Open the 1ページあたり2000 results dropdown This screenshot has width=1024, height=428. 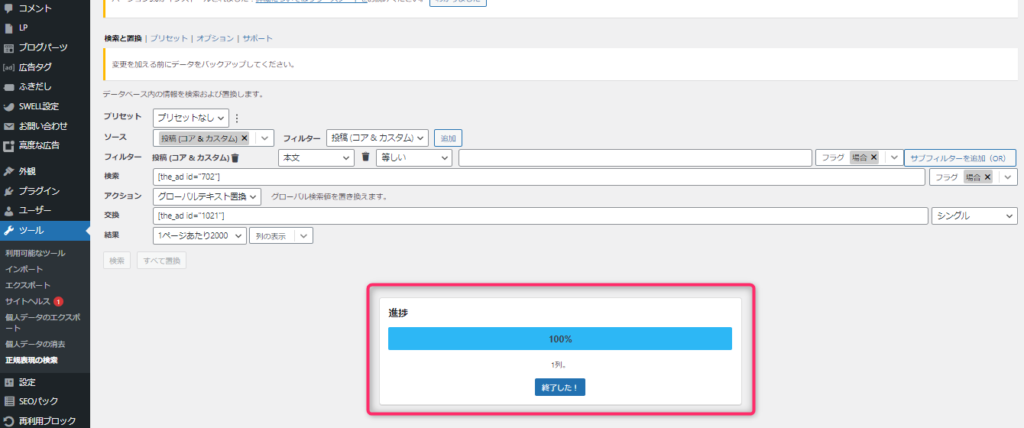click(198, 235)
